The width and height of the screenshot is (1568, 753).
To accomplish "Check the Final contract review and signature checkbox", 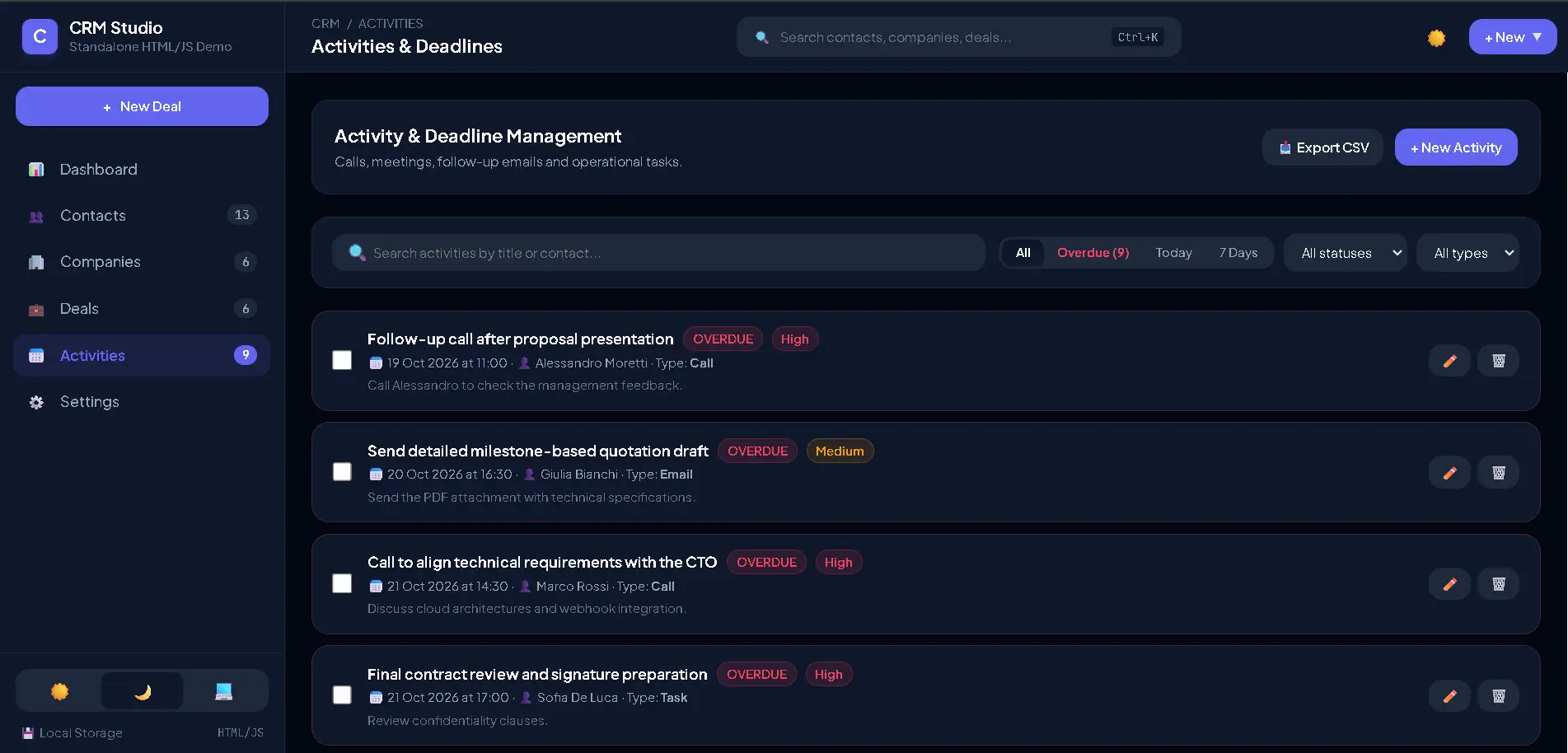I will (x=342, y=695).
